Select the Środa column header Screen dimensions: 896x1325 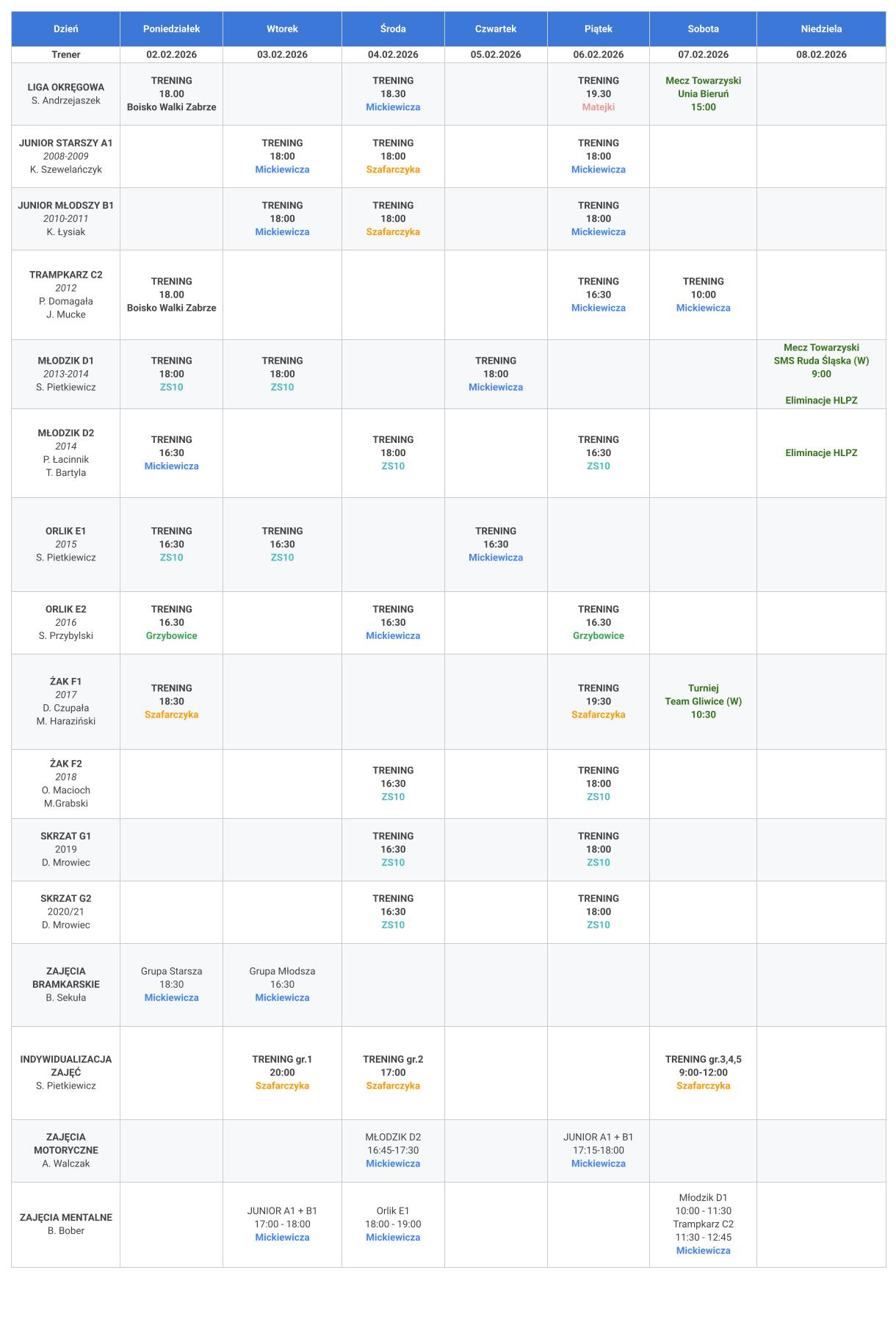(x=393, y=29)
